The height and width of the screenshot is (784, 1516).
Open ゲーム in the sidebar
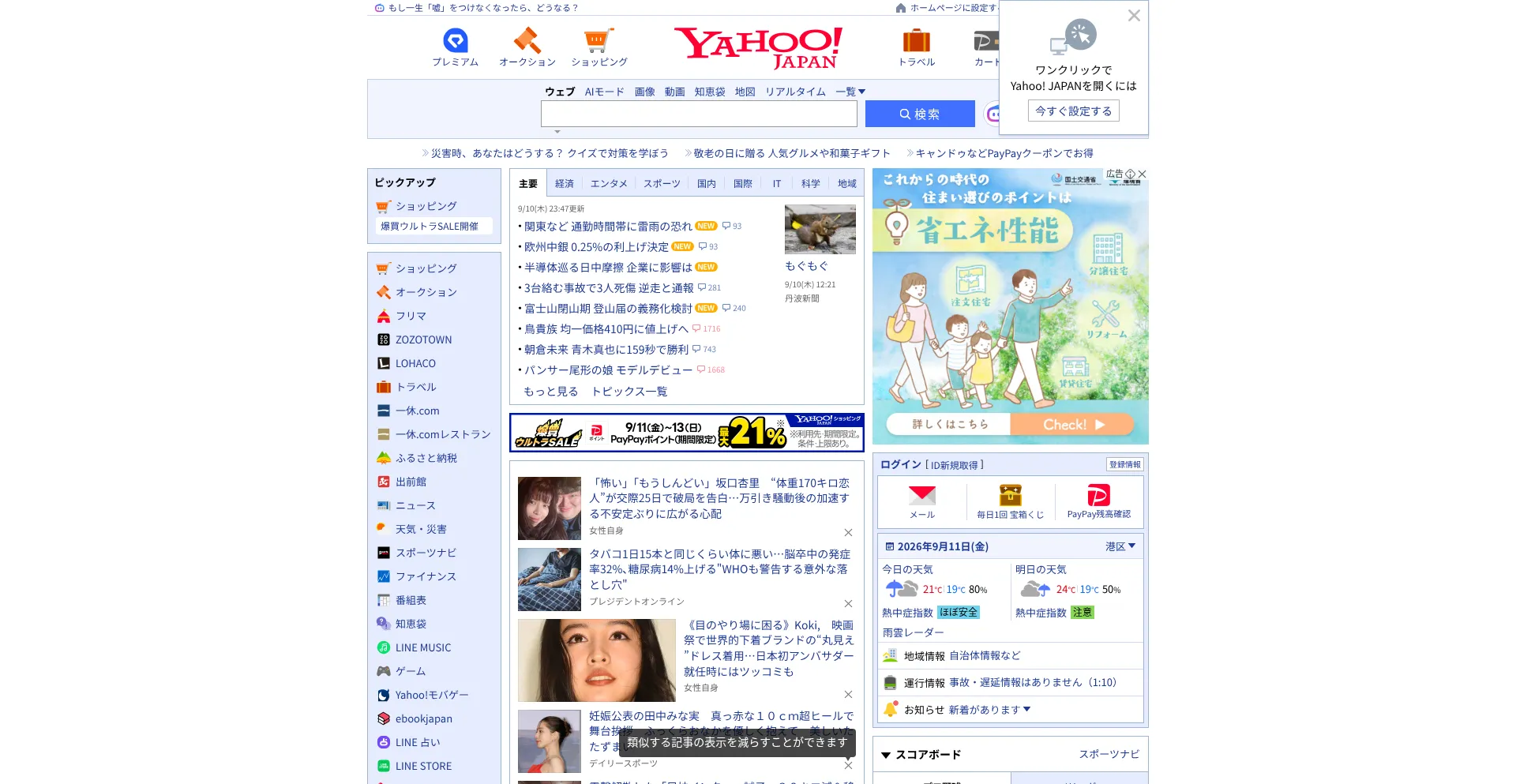(411, 671)
